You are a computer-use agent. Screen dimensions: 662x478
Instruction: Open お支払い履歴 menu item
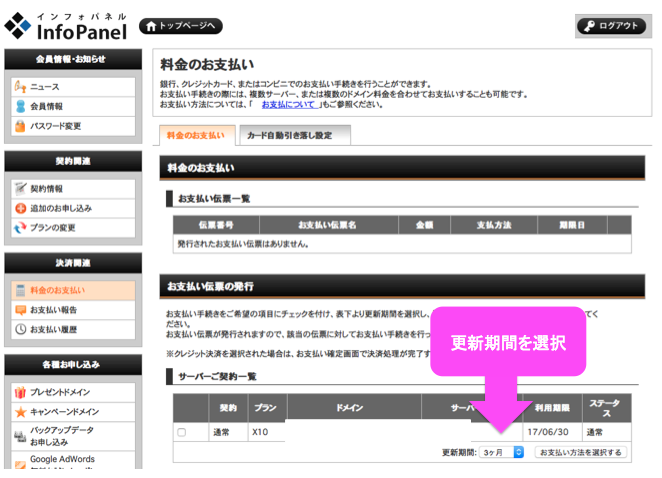pos(73,329)
